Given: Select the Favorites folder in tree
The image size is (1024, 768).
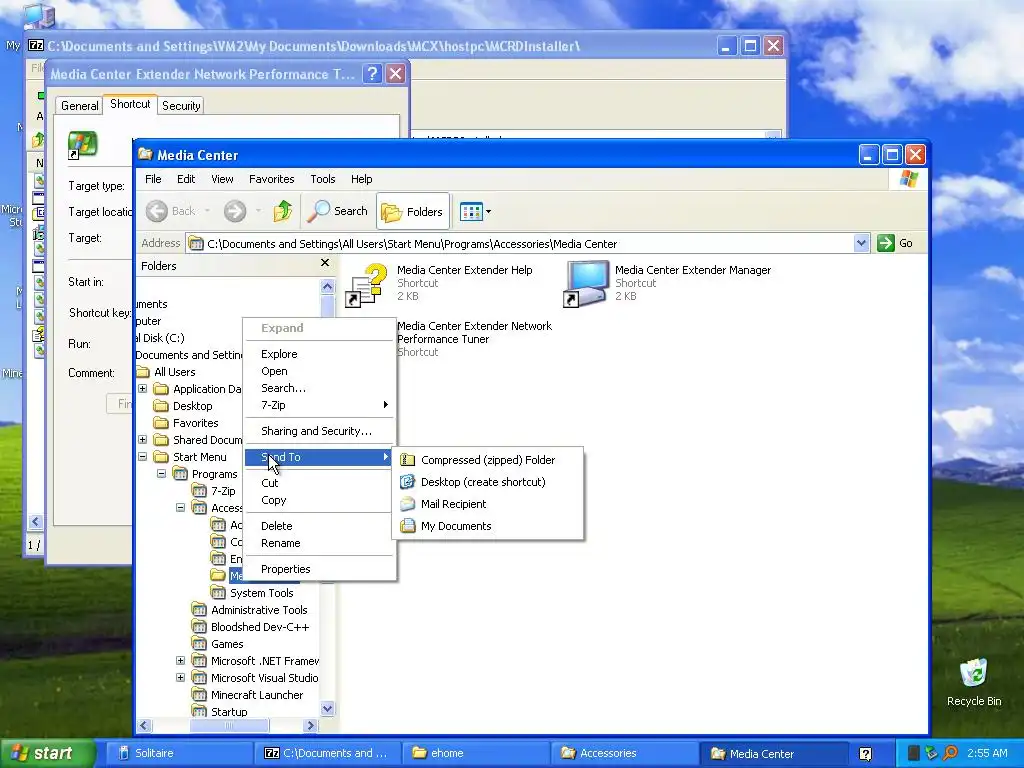Looking at the screenshot, I should 195,423.
